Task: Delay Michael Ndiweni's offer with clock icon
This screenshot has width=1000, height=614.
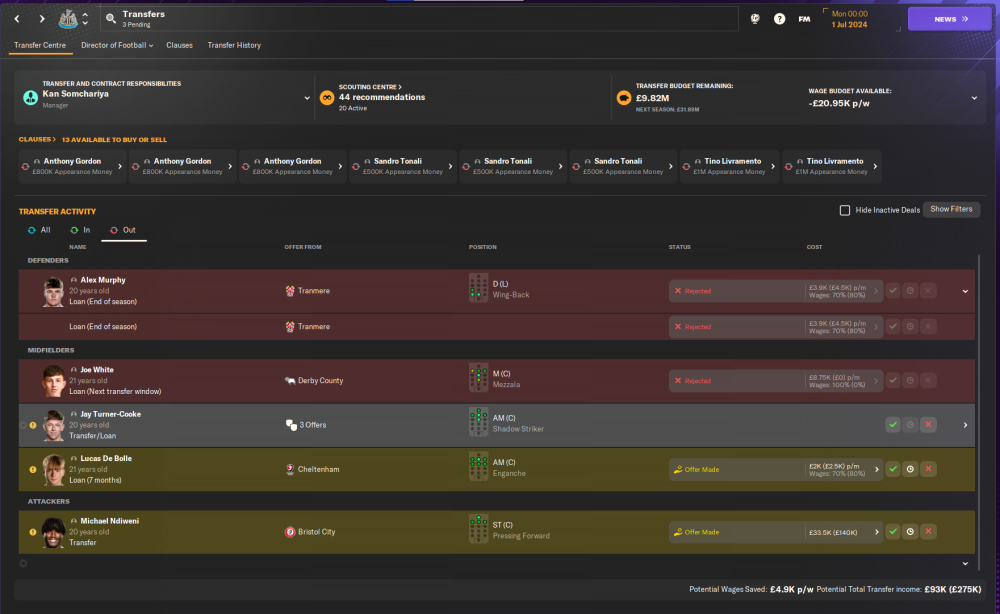Action: (x=910, y=532)
